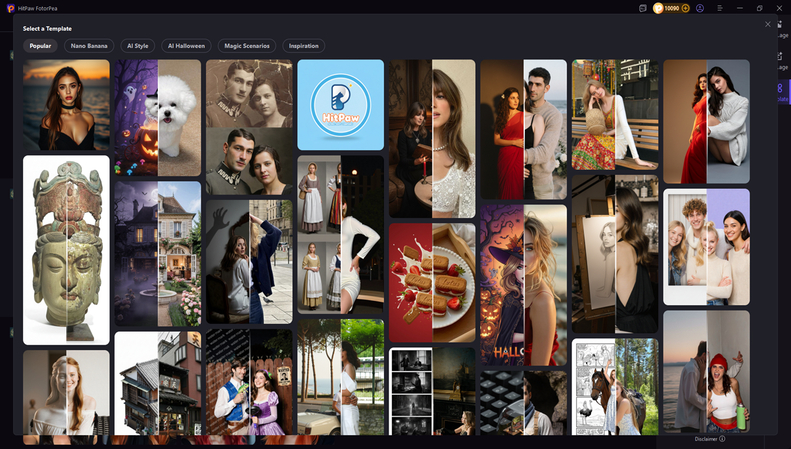Minimize the HitPaw FotorPea window
Screen dimensions: 791x449
tap(740, 8)
